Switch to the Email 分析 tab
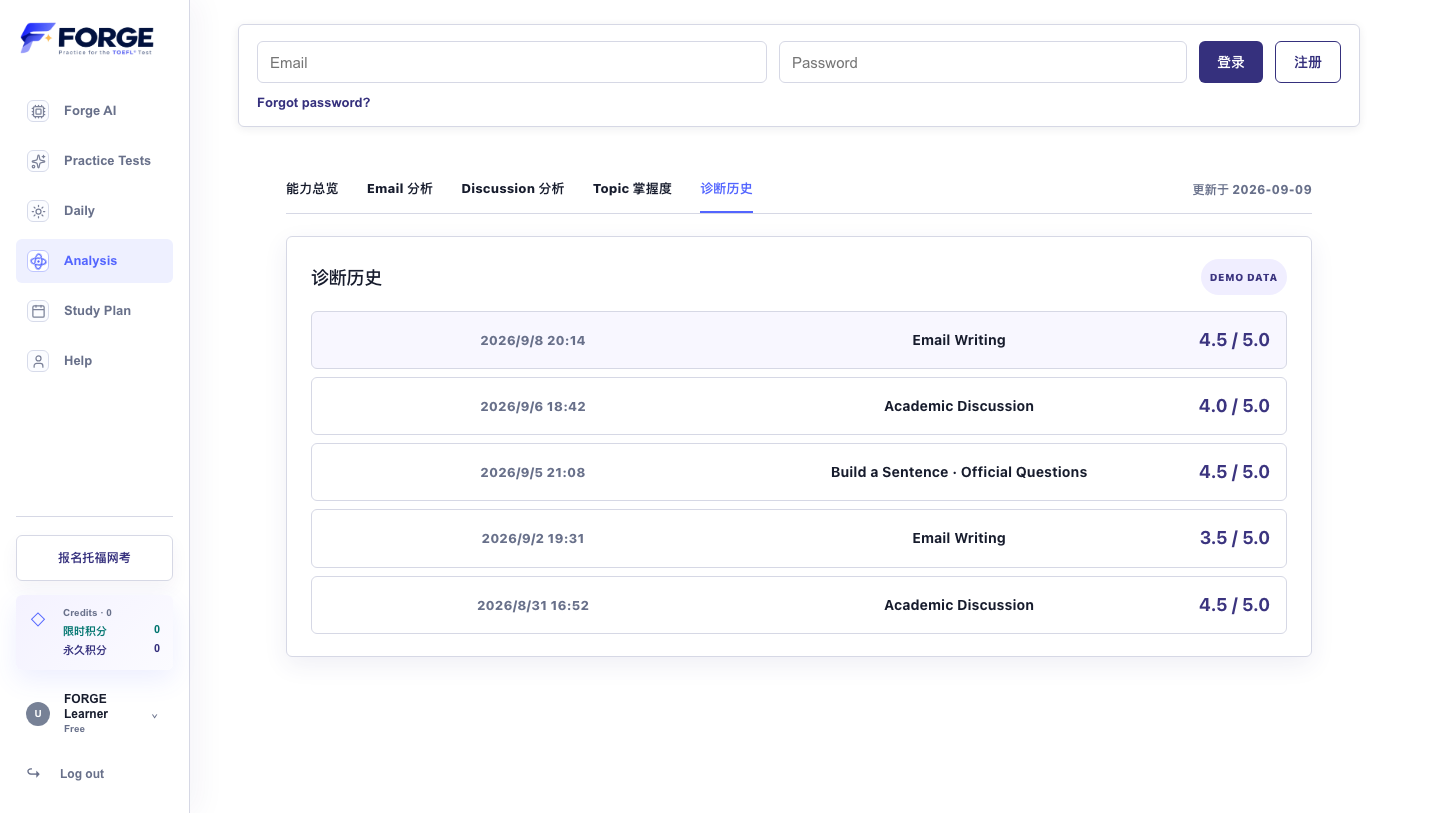 (400, 188)
